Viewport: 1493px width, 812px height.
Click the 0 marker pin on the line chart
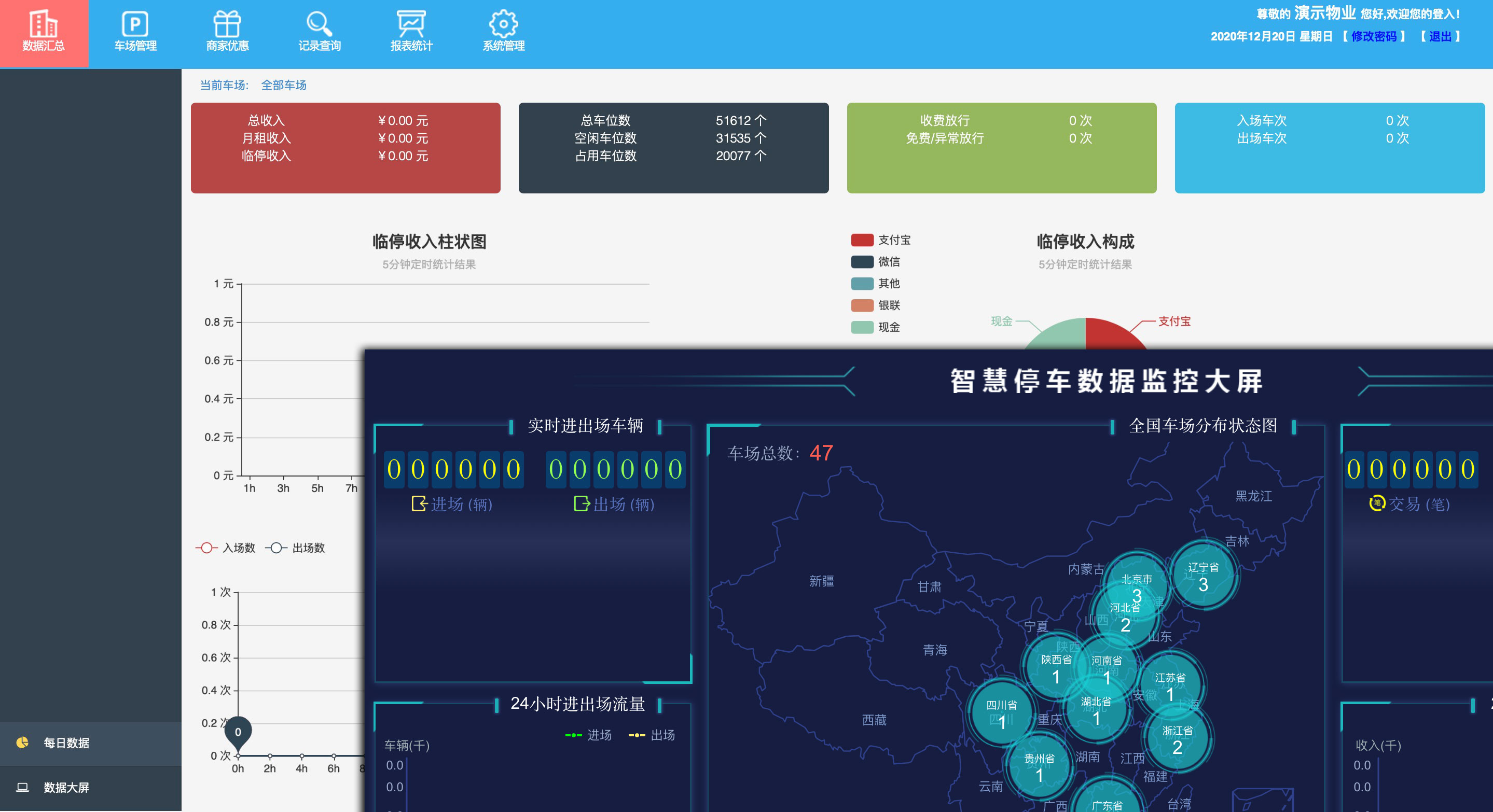(x=238, y=733)
